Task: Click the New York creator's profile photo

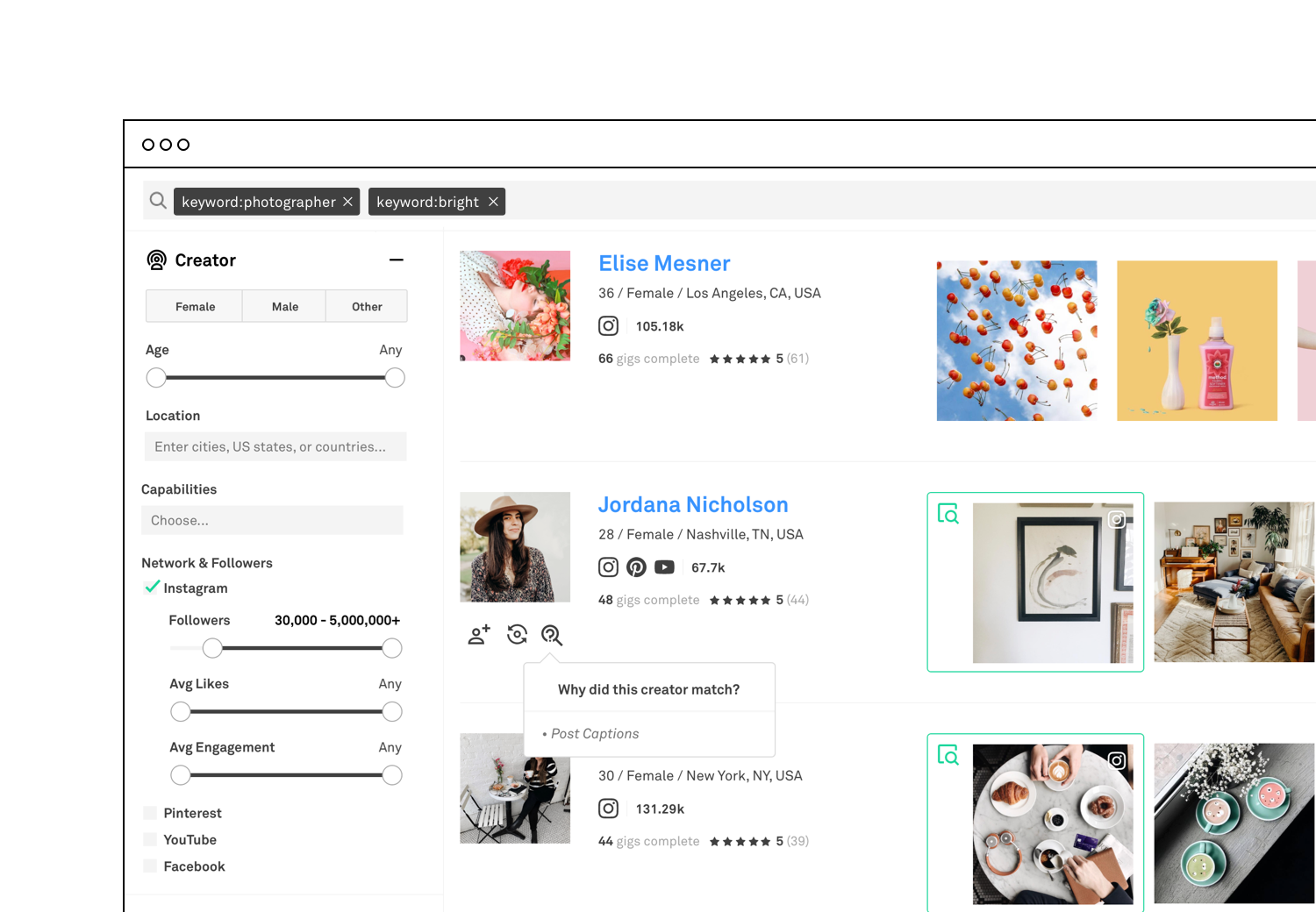Action: click(515, 788)
